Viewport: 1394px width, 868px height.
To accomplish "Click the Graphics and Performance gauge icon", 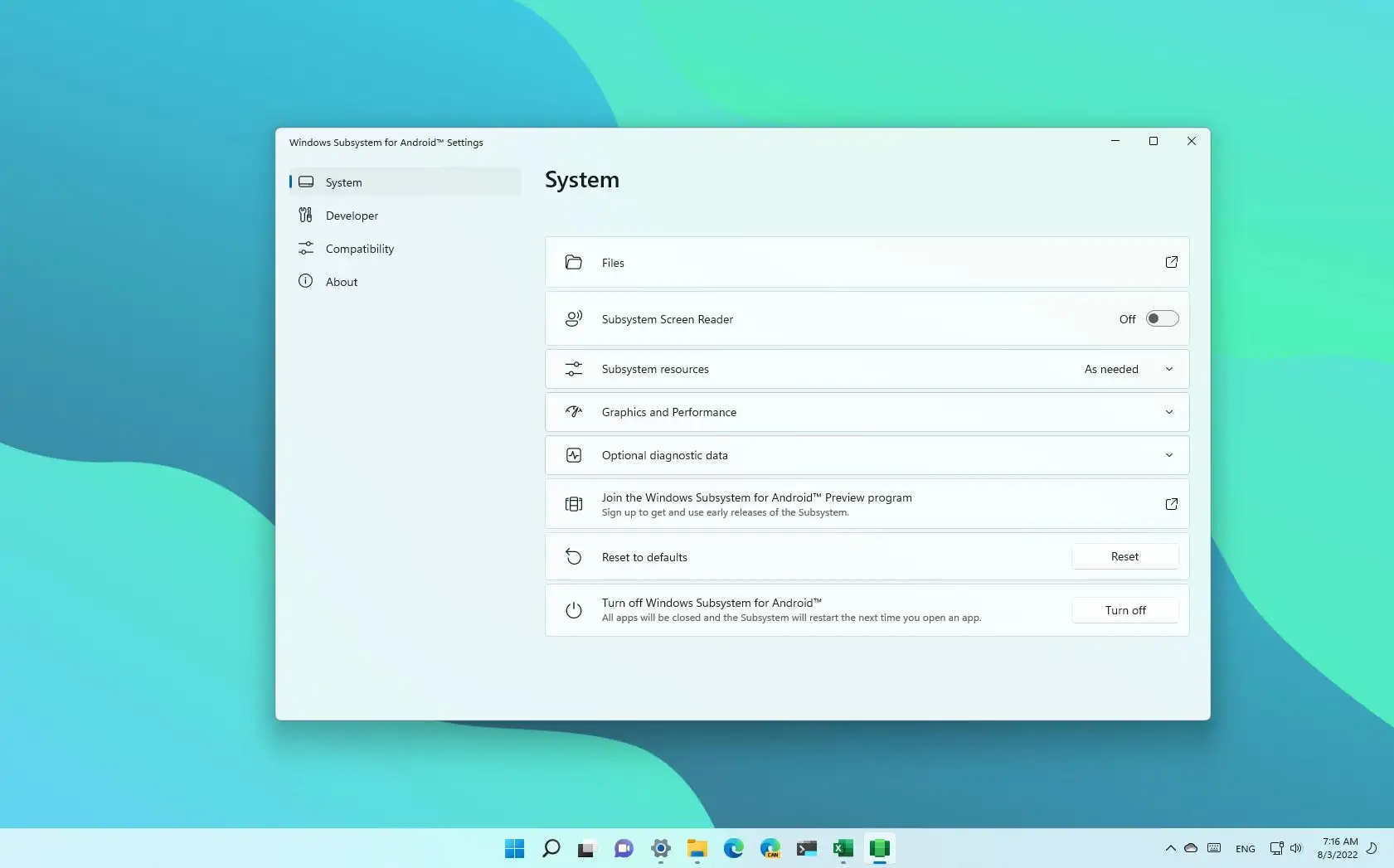I will (573, 412).
